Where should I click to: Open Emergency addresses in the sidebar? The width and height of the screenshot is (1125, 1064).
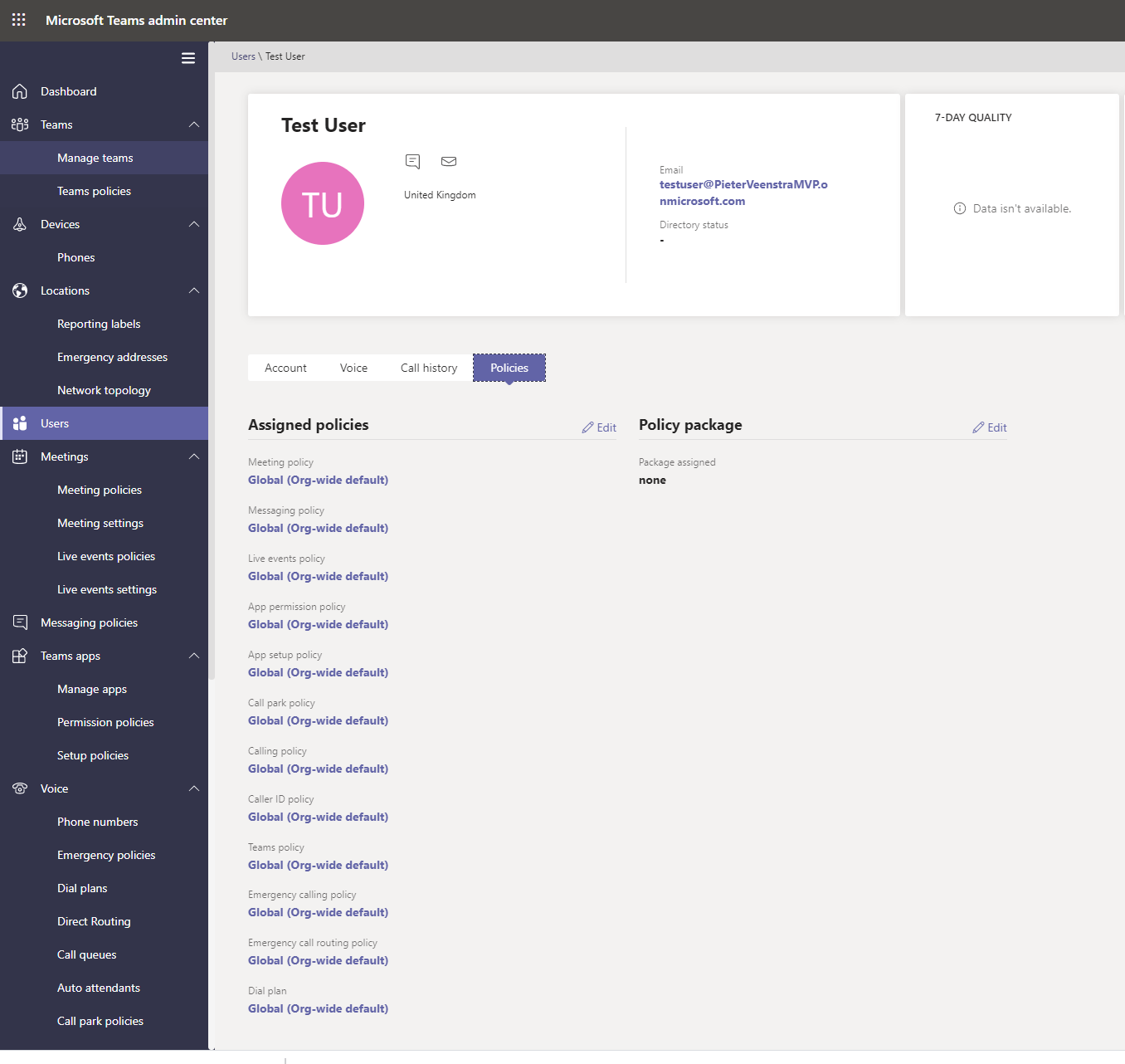tap(104, 357)
